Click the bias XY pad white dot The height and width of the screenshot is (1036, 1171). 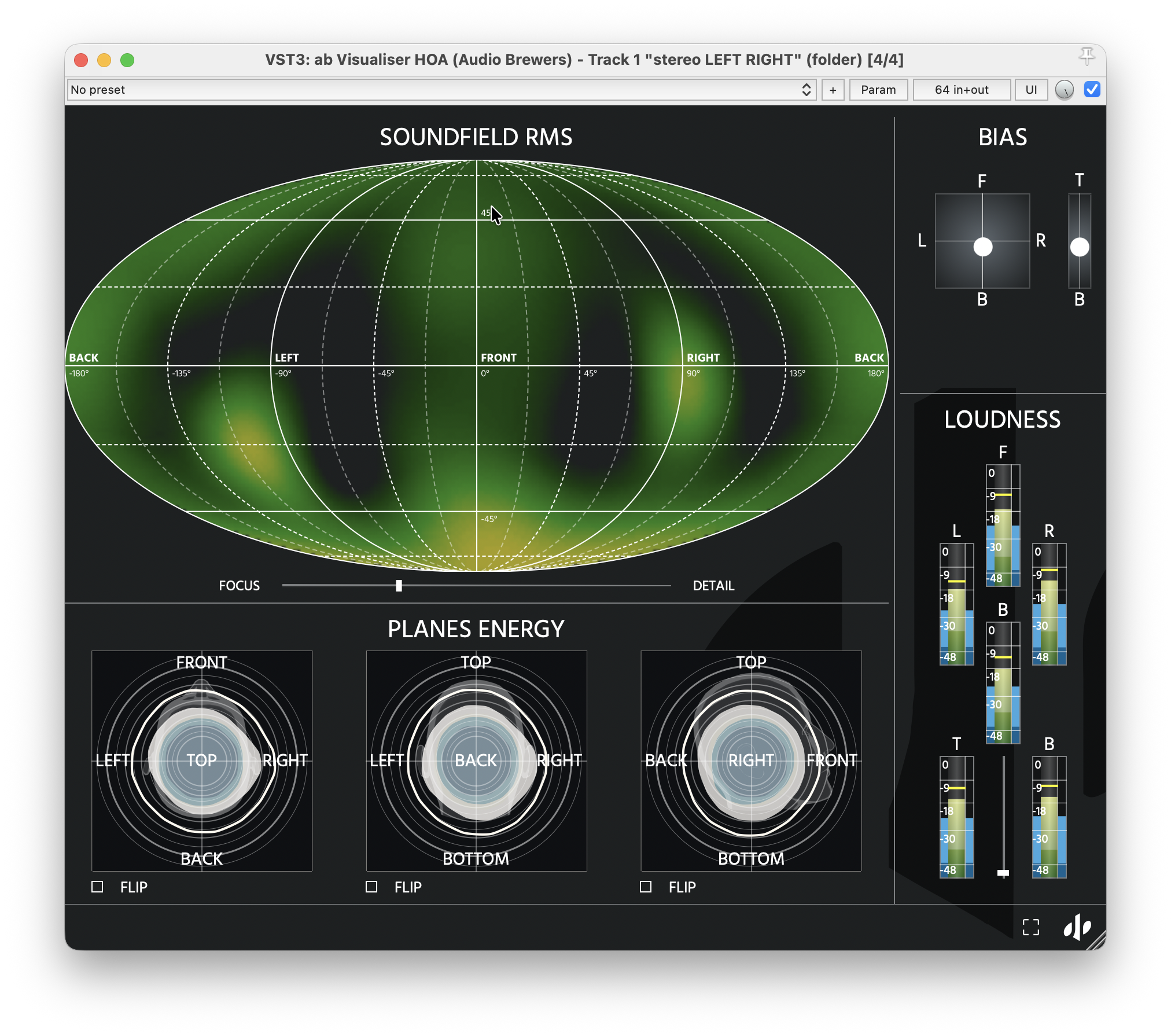pos(983,247)
